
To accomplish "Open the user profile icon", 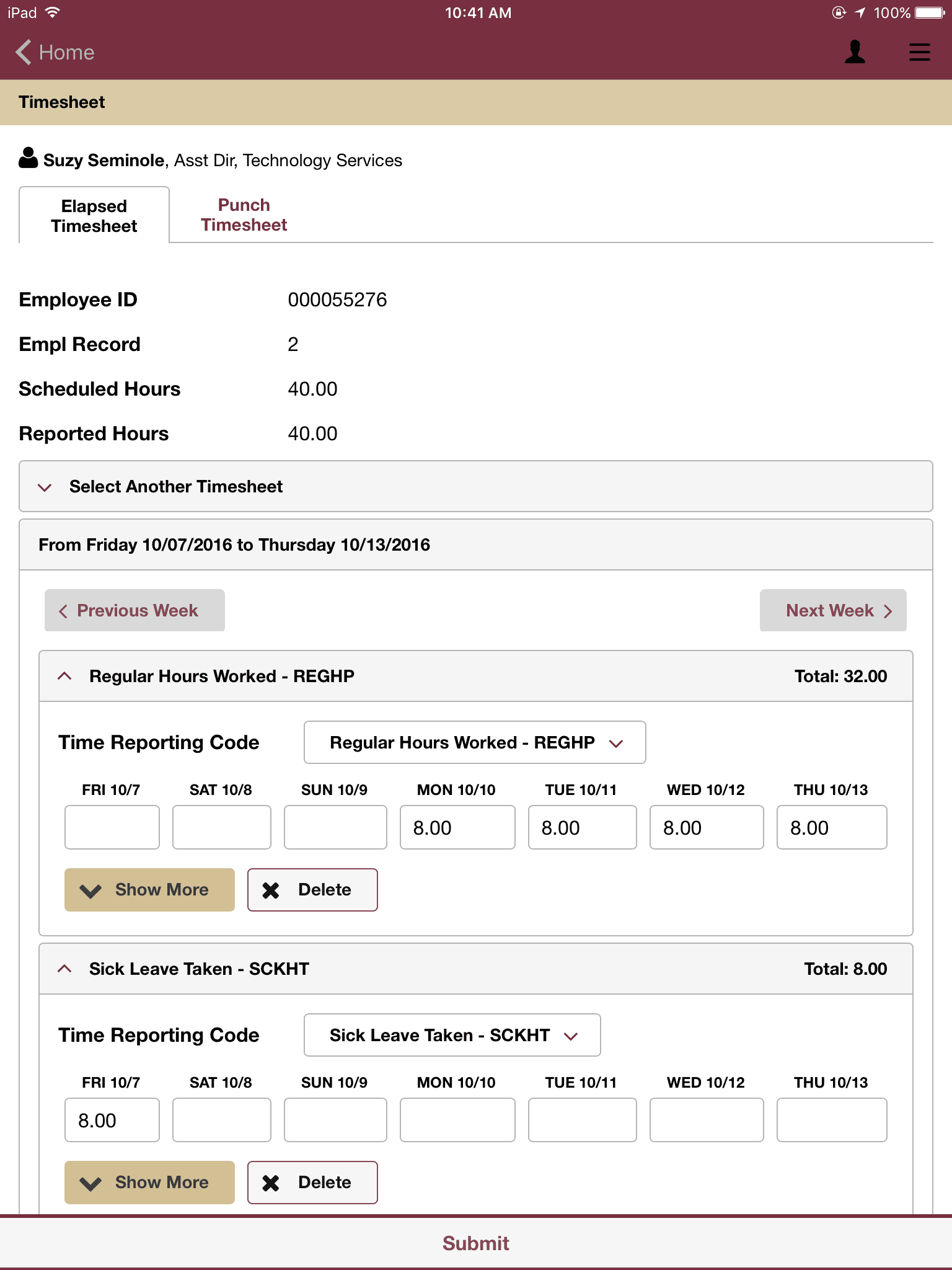I will [x=855, y=52].
